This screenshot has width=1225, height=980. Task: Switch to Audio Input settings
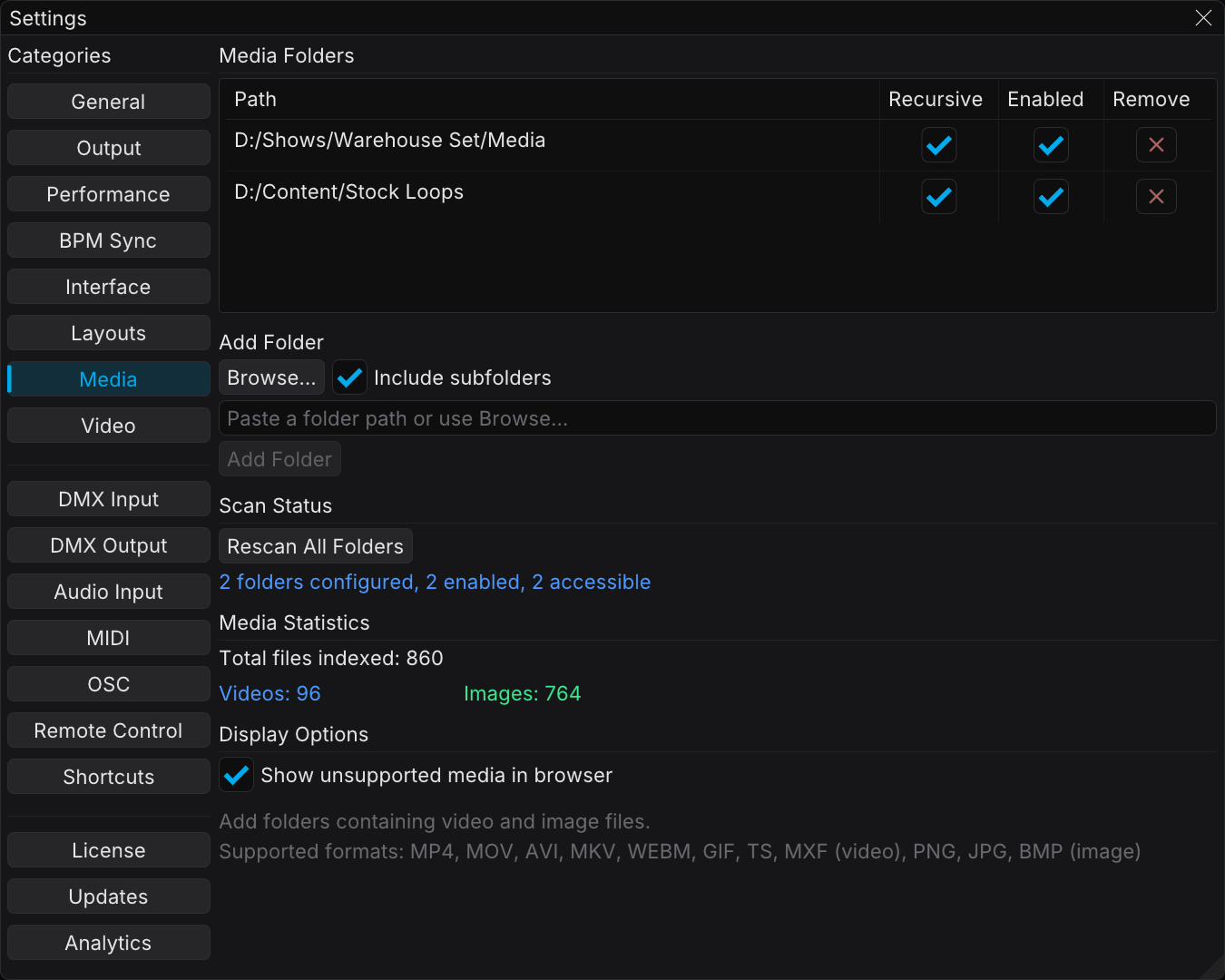point(109,592)
